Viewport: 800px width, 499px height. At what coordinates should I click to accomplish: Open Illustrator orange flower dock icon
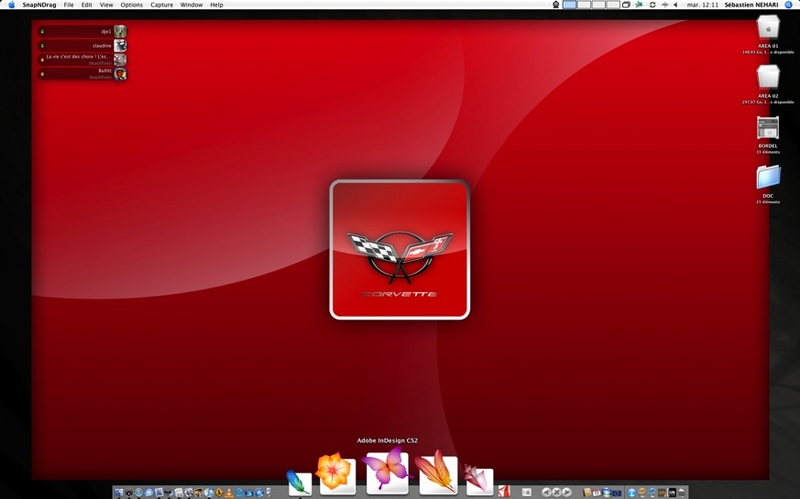336,473
